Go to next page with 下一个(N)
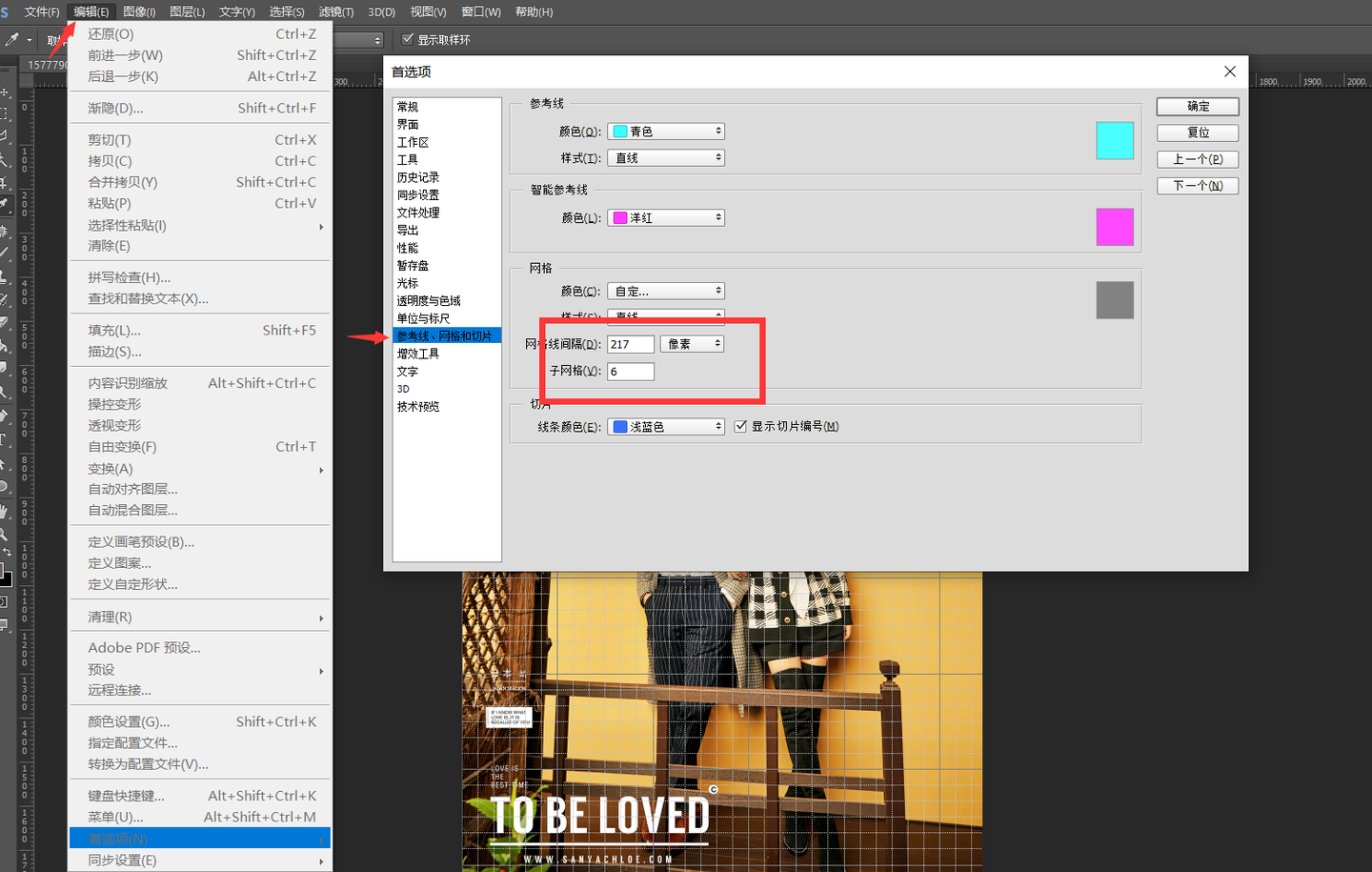The width and height of the screenshot is (1372, 872). (x=1198, y=186)
